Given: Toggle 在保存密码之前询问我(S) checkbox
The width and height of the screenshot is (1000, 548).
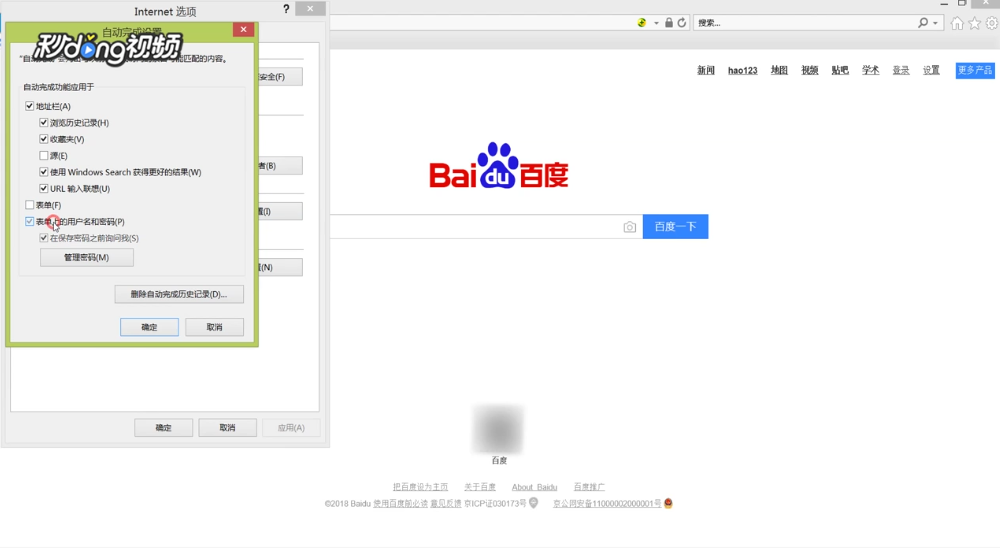Looking at the screenshot, I should coord(43,238).
